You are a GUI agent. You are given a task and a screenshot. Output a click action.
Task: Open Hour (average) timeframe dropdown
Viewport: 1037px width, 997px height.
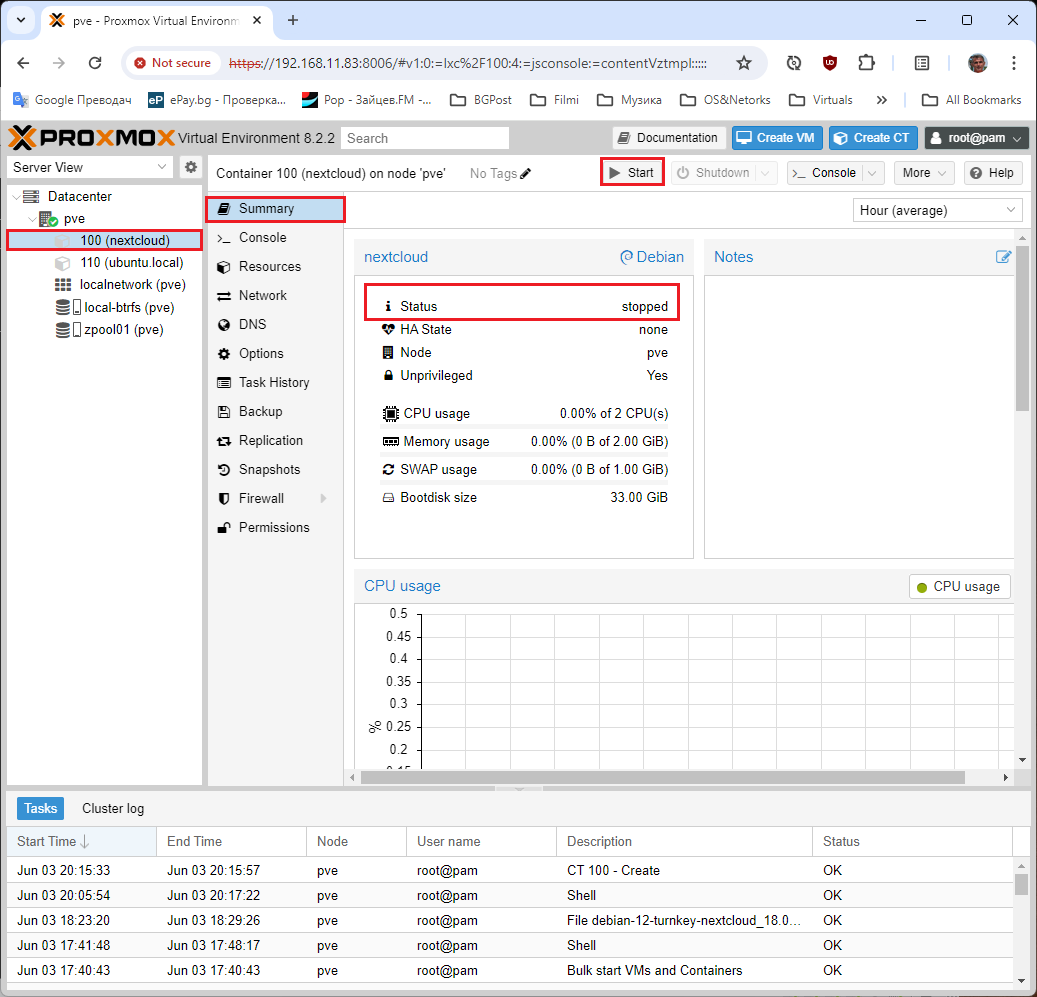click(937, 210)
